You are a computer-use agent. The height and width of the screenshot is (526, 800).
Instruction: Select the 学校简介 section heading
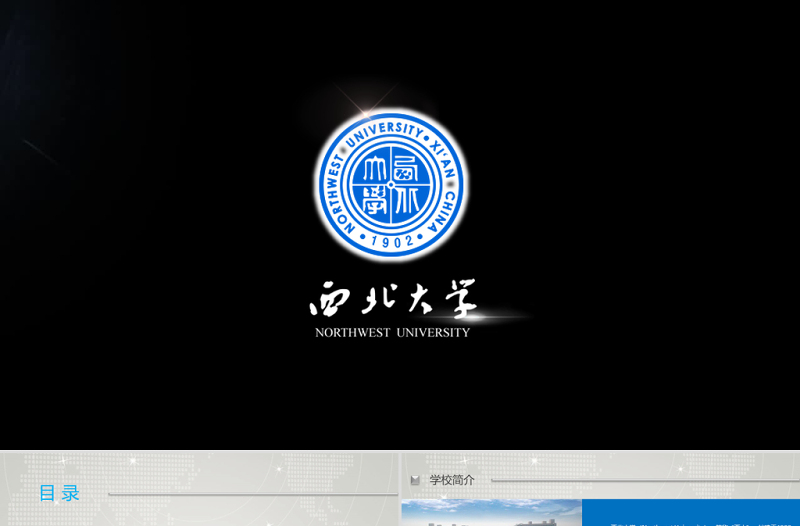(452, 480)
